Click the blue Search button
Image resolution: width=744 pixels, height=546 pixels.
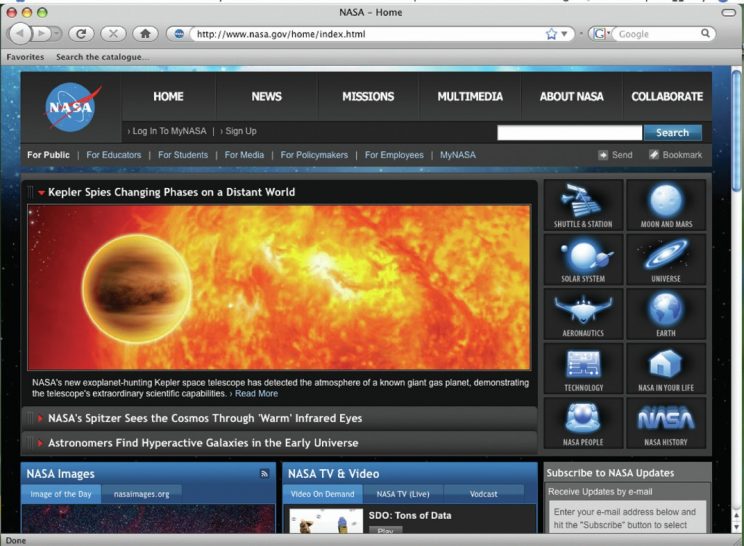(672, 132)
